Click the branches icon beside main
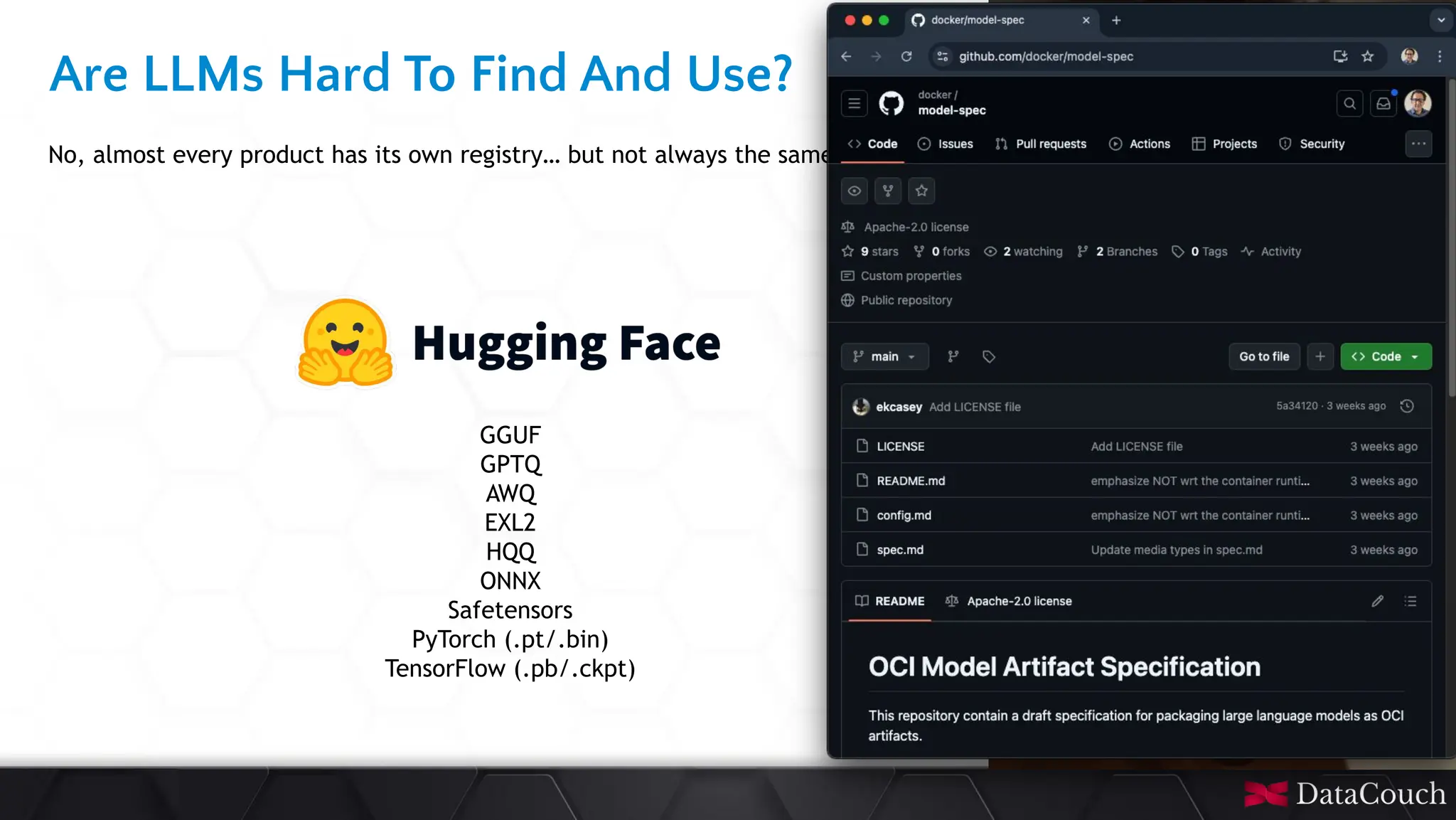Screen dimensions: 1456x820 pyautogui.click(x=953, y=356)
